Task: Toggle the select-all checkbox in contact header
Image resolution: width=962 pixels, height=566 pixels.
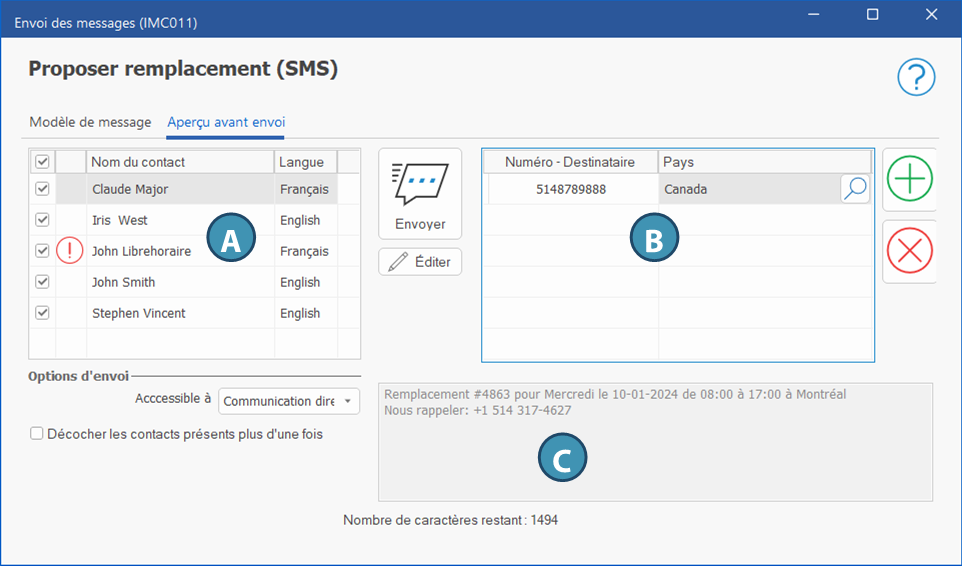Action: (42, 162)
